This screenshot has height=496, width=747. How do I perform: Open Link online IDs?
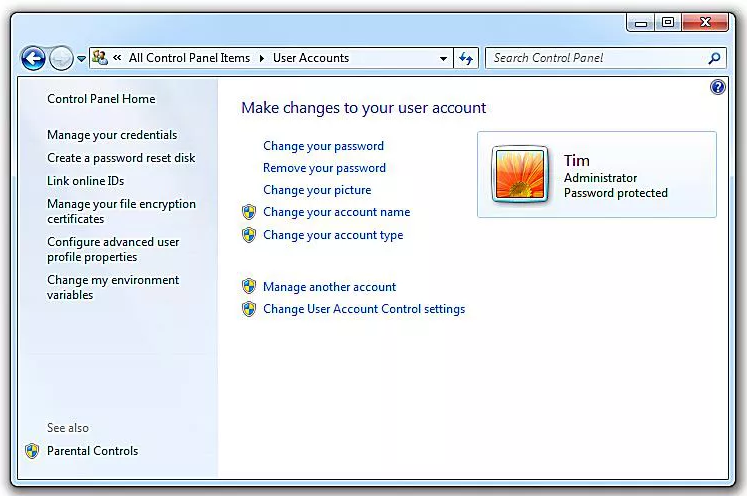click(85, 181)
